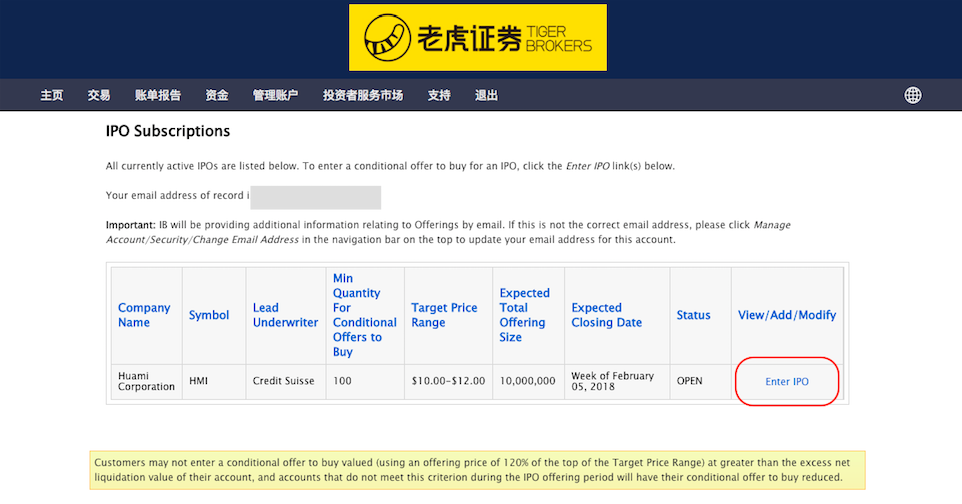This screenshot has width=962, height=504.
Task: Select the OPEN status cell
Action: (x=700, y=381)
